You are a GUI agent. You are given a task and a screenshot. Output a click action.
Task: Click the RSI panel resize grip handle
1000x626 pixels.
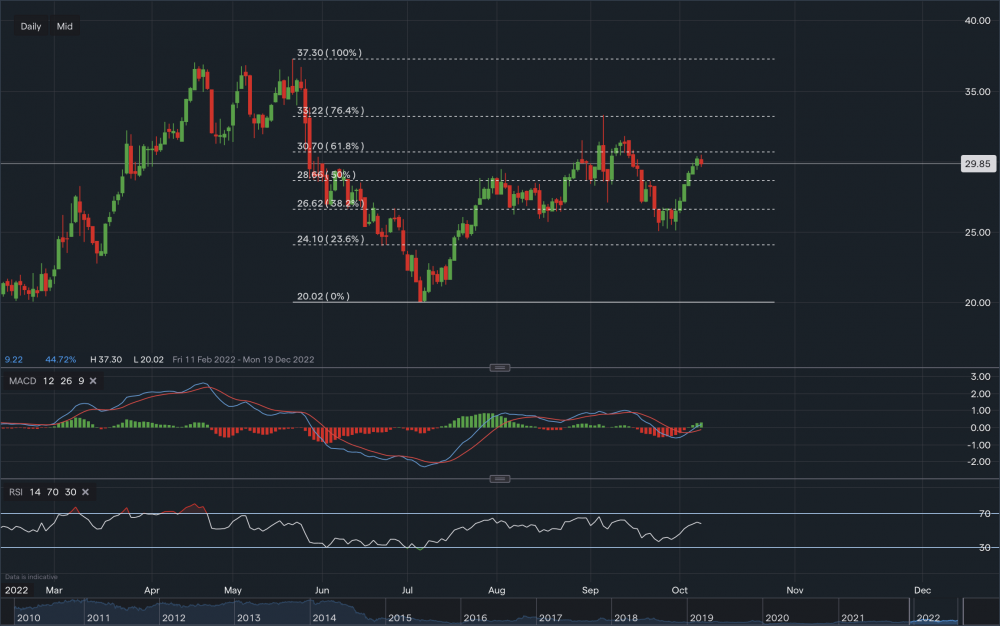click(498, 478)
